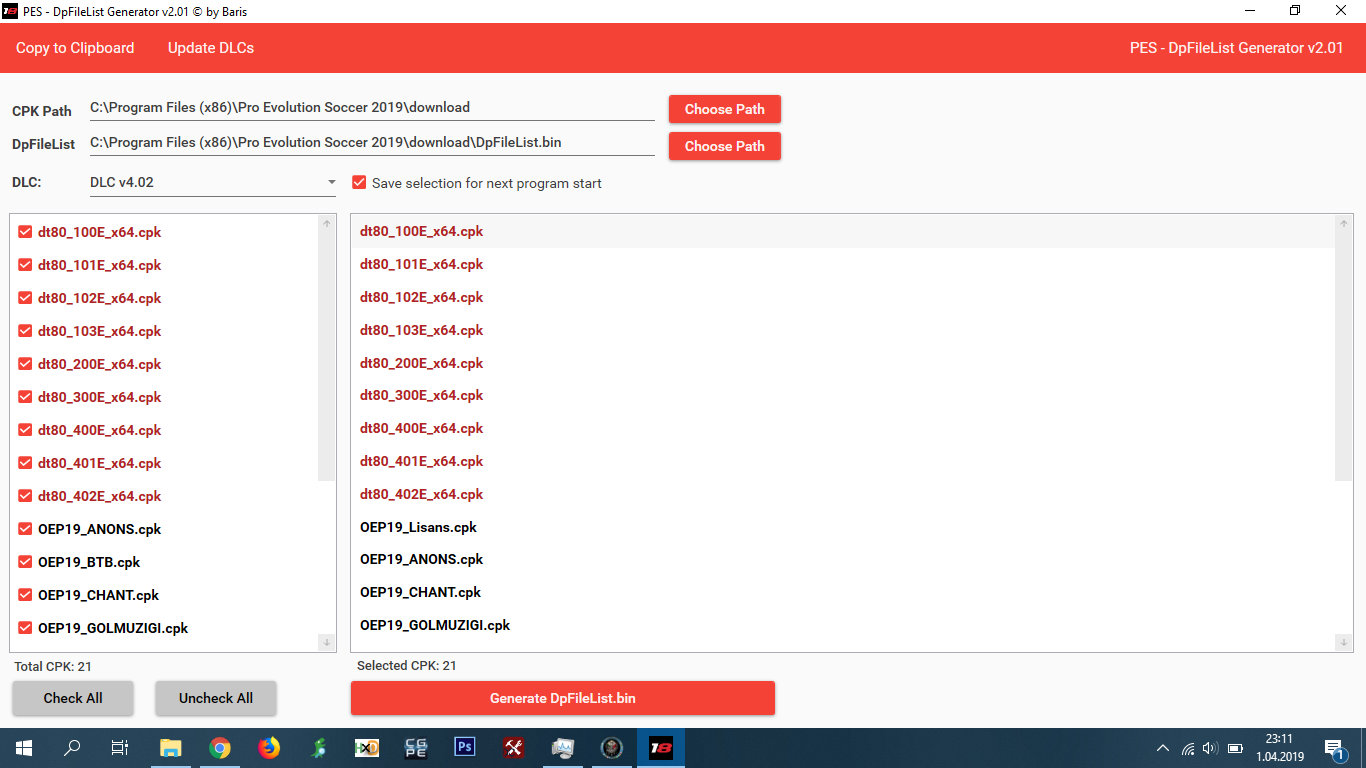
Task: Click right list scroll-up arrow
Action: click(x=1344, y=224)
